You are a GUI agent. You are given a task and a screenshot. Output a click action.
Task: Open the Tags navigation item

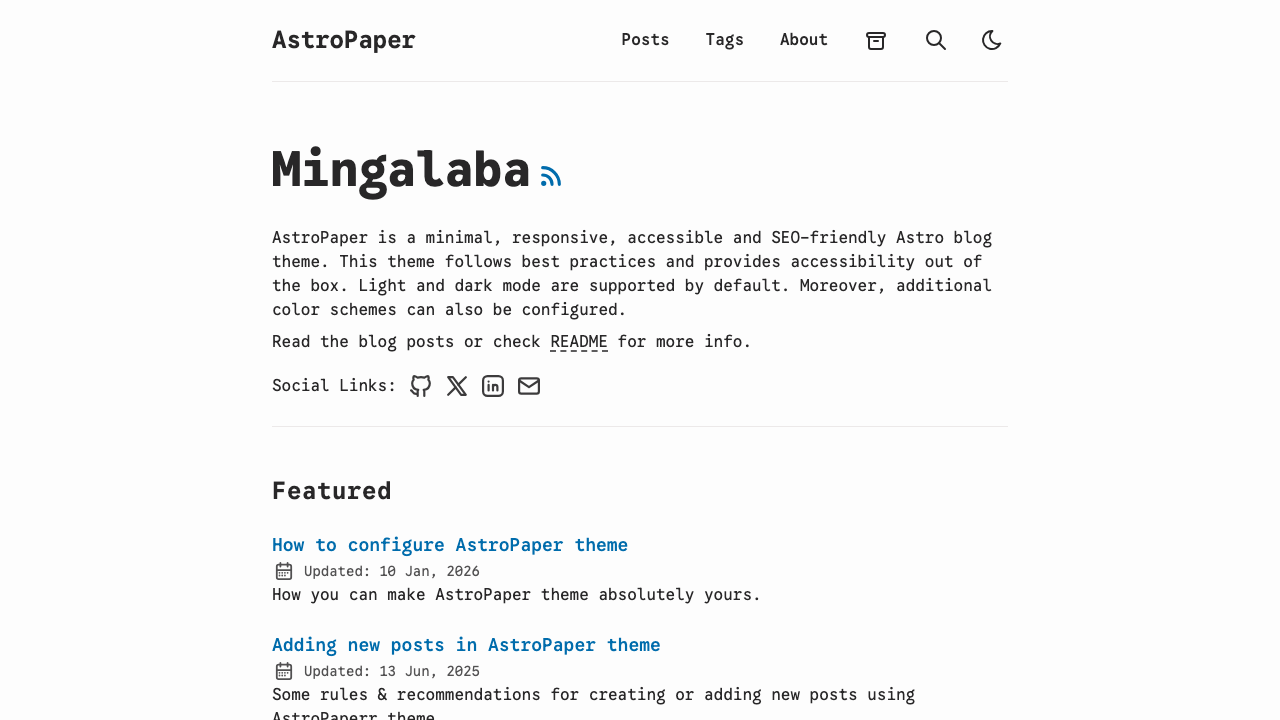724,40
